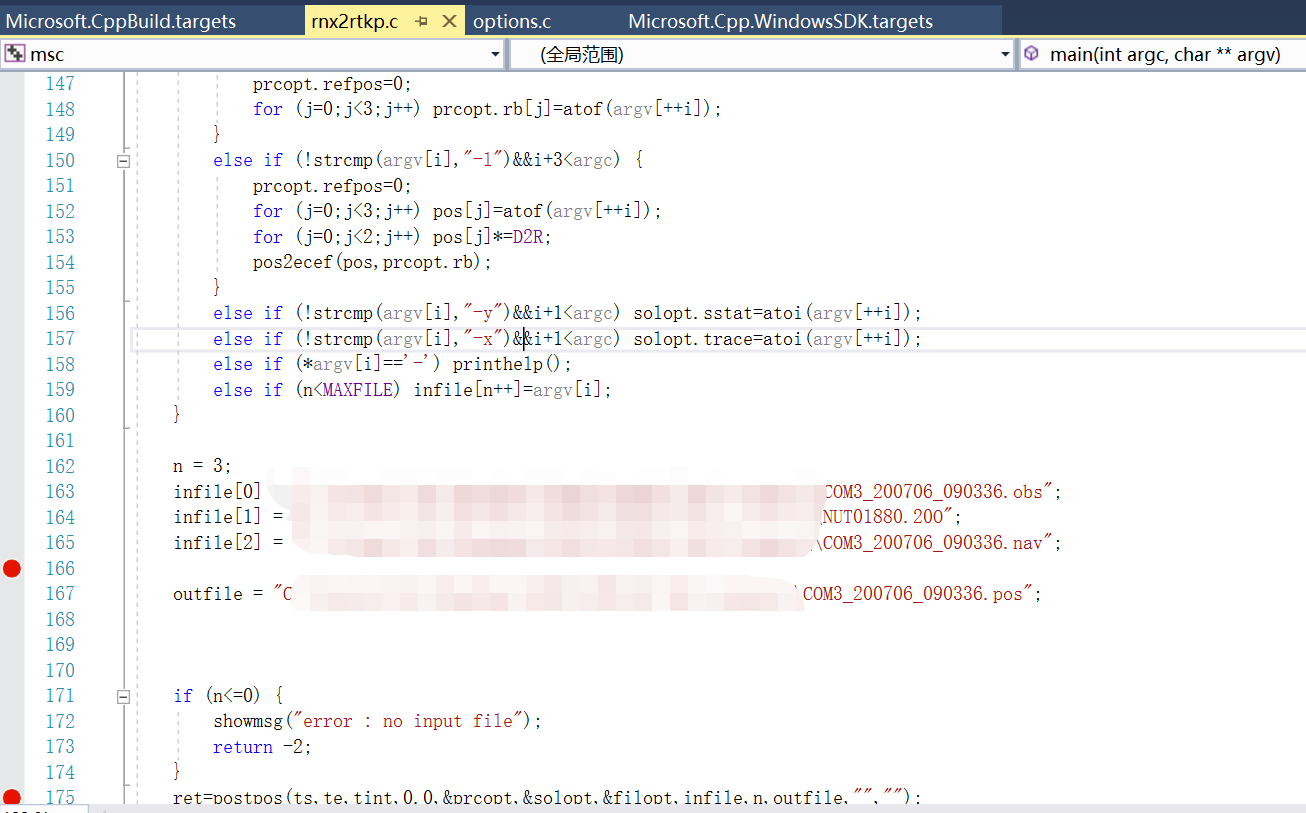Click 'pos2ecef(pos,prcopt.rb);' on line 154
This screenshot has width=1306, height=813.
[373, 262]
